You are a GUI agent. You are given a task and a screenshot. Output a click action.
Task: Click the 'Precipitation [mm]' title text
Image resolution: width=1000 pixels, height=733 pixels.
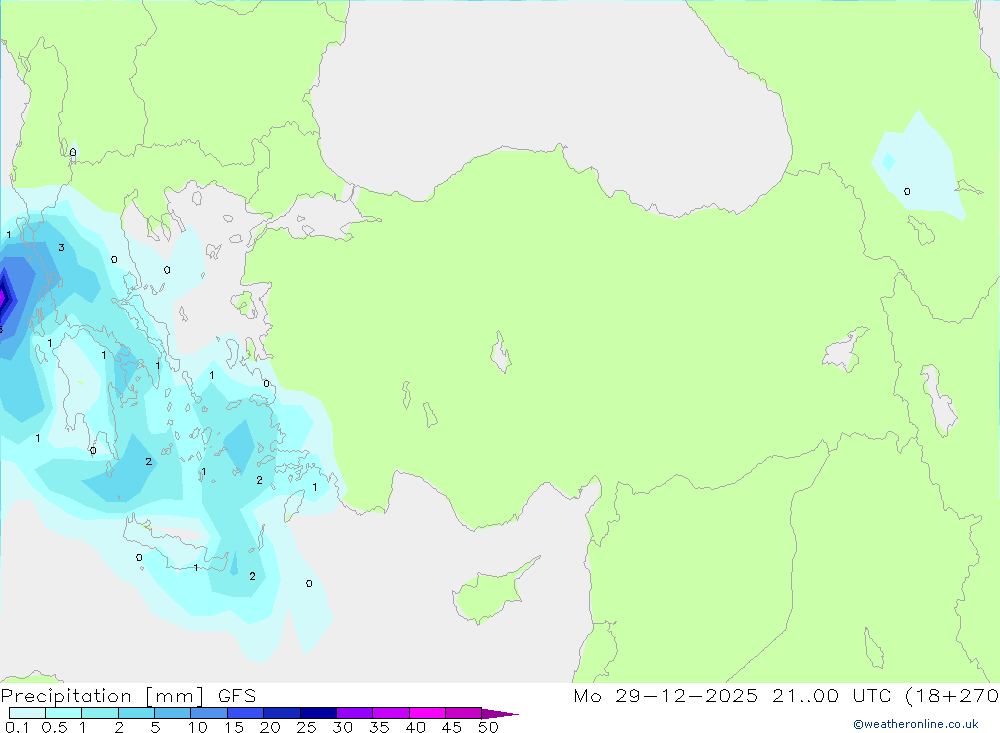tap(102, 696)
